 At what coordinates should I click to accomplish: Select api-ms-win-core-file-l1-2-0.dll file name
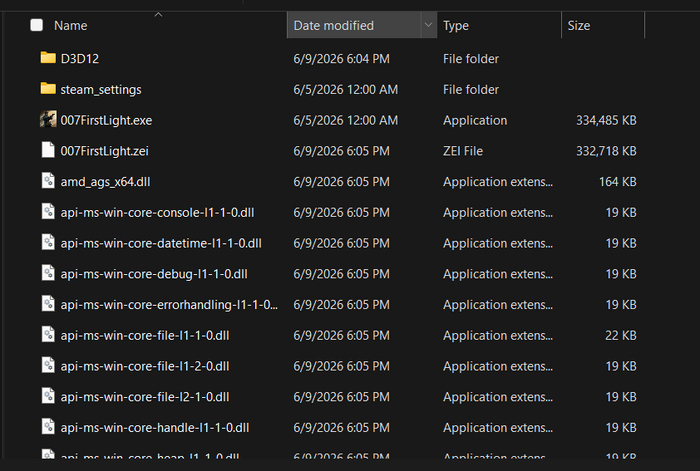[145, 367]
